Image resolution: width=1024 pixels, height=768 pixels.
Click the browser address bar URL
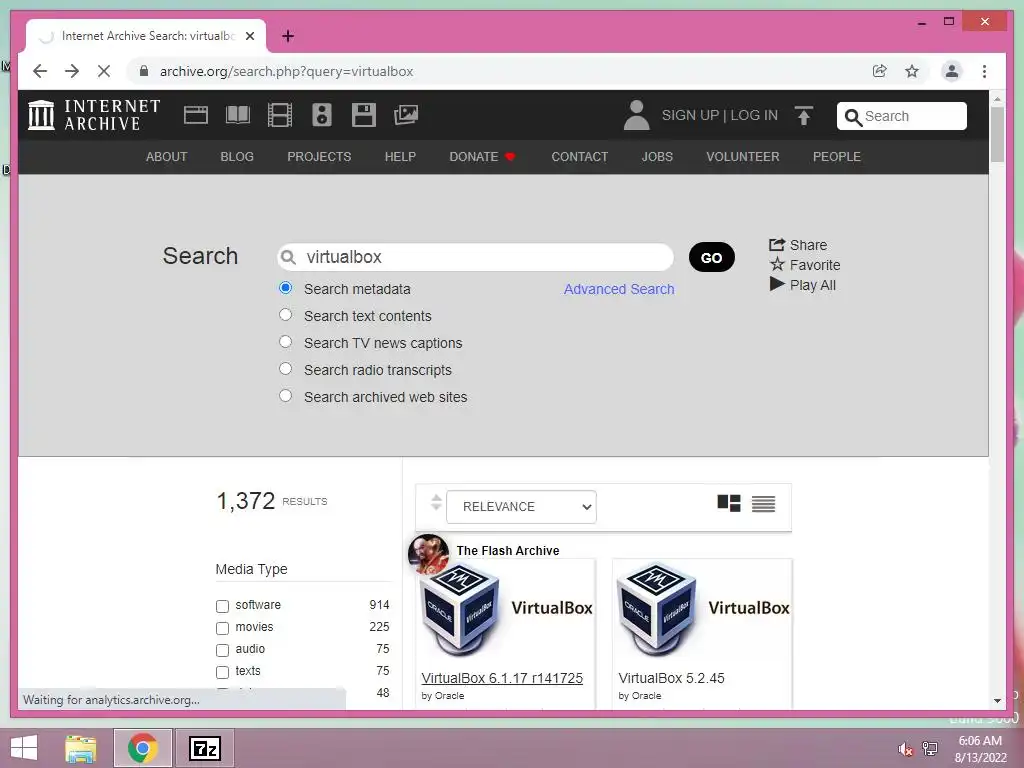click(286, 71)
